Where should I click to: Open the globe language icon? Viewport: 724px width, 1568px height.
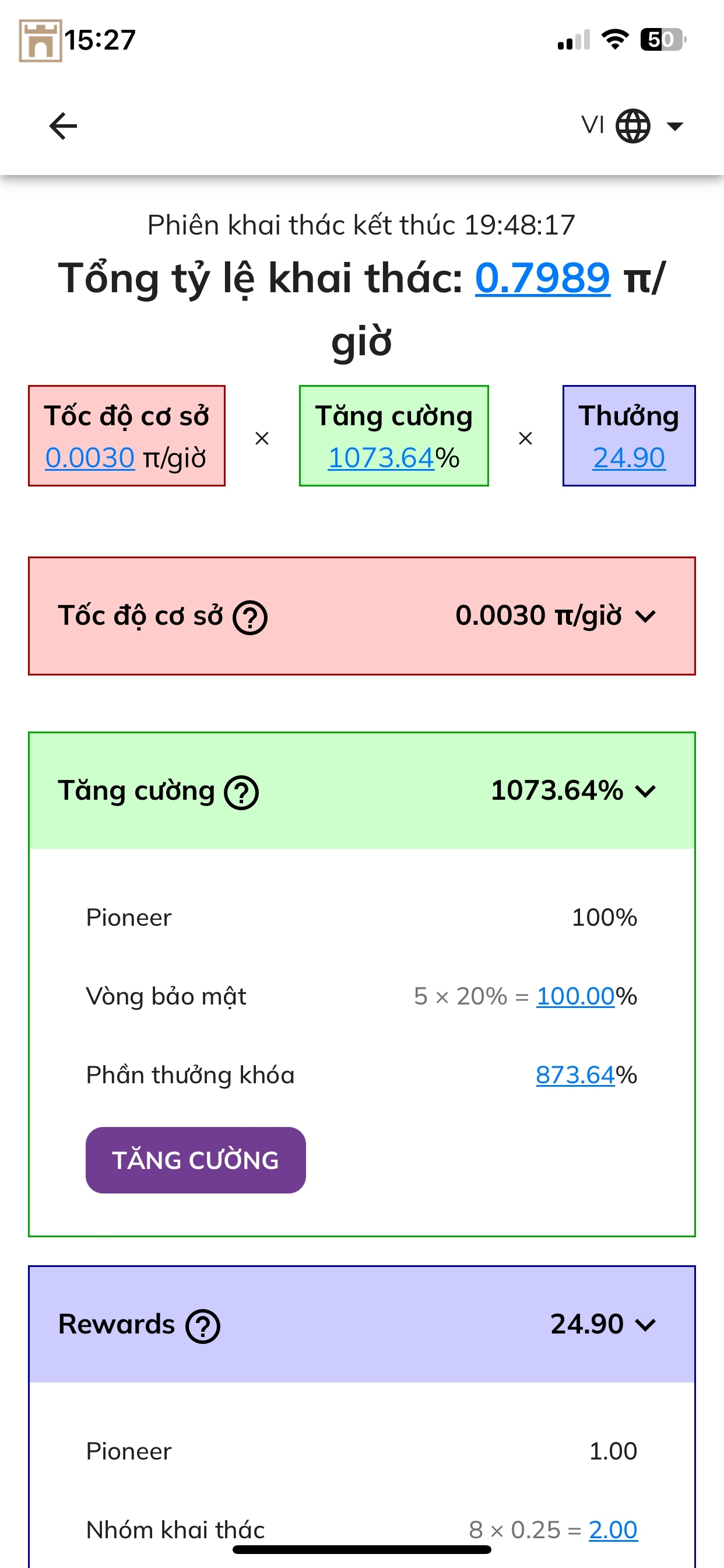pos(632,126)
